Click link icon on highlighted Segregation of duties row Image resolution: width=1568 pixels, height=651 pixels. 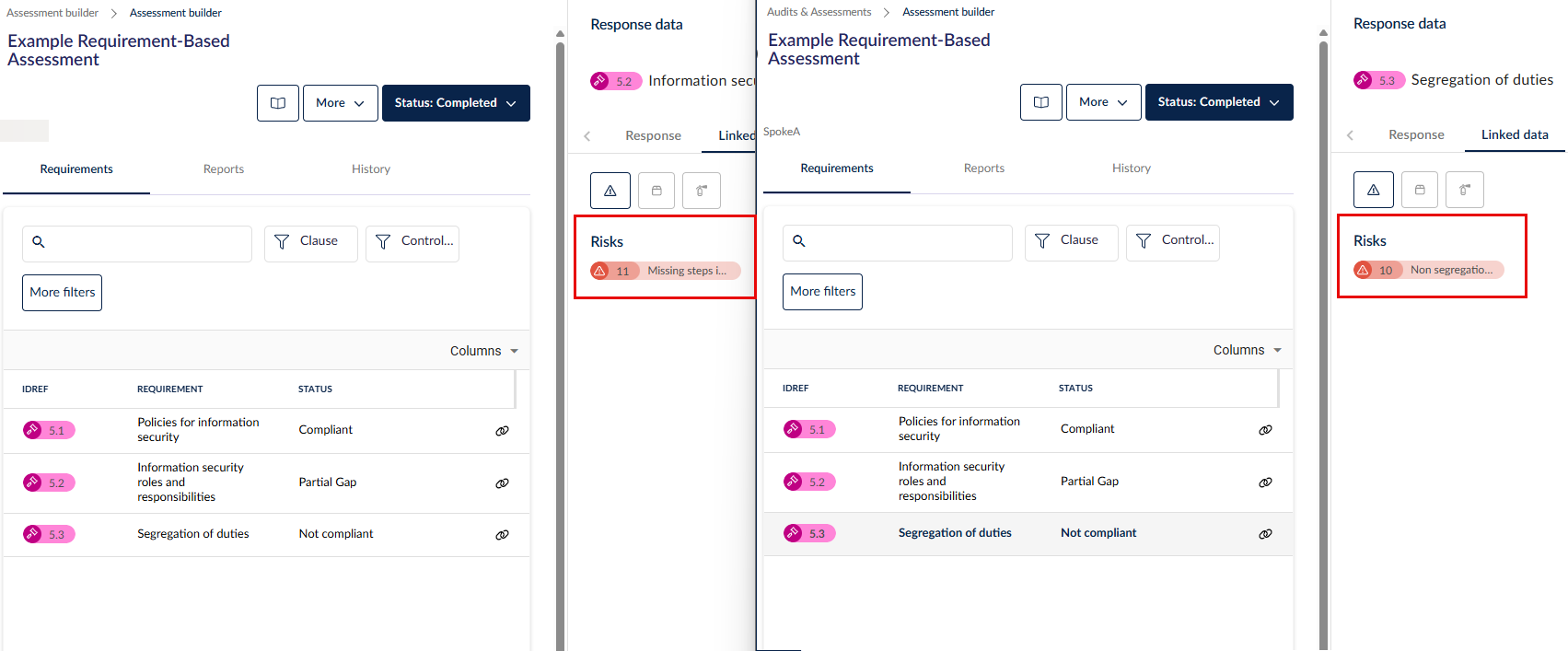point(1265,534)
